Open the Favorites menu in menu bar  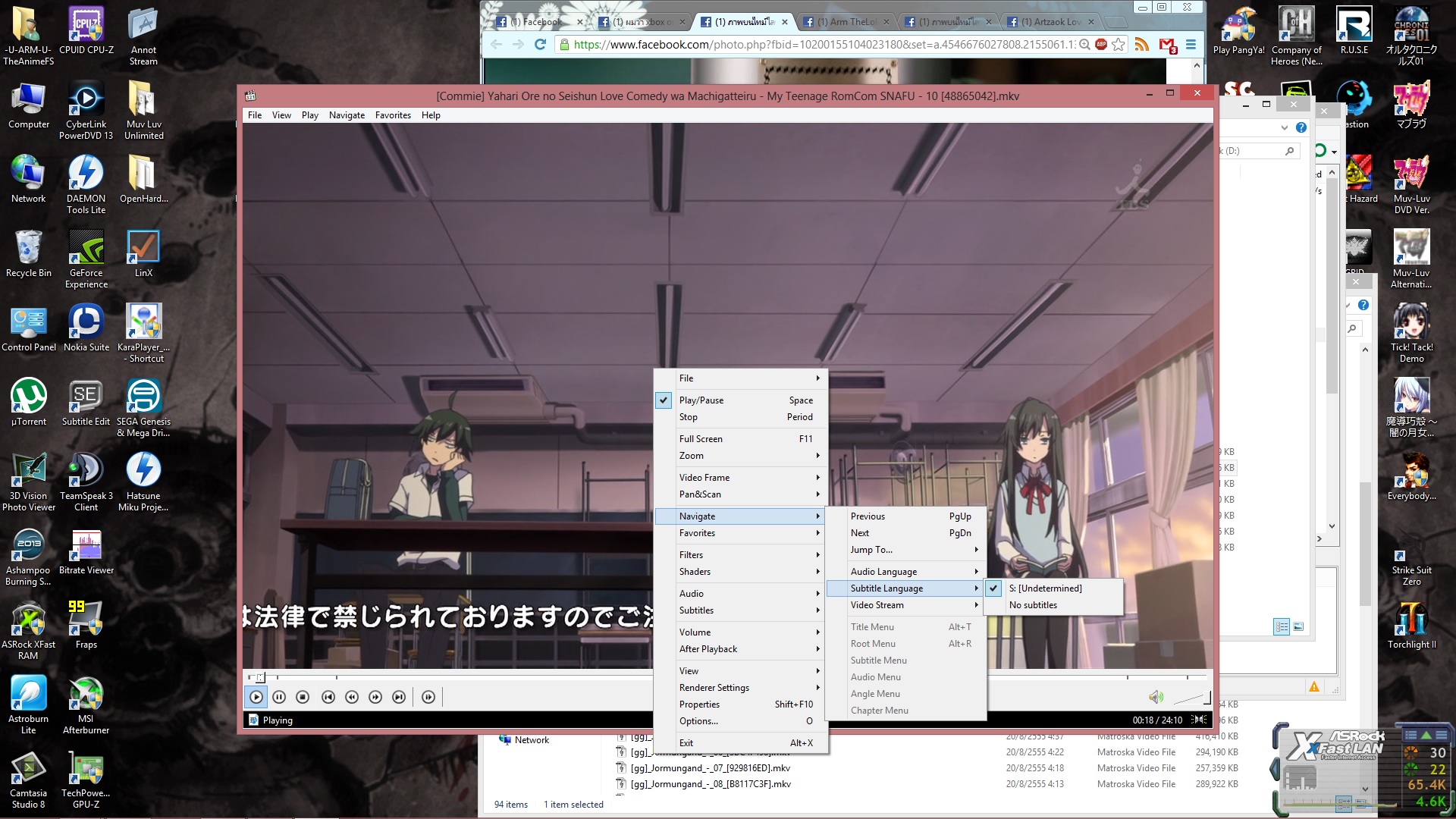pos(393,115)
